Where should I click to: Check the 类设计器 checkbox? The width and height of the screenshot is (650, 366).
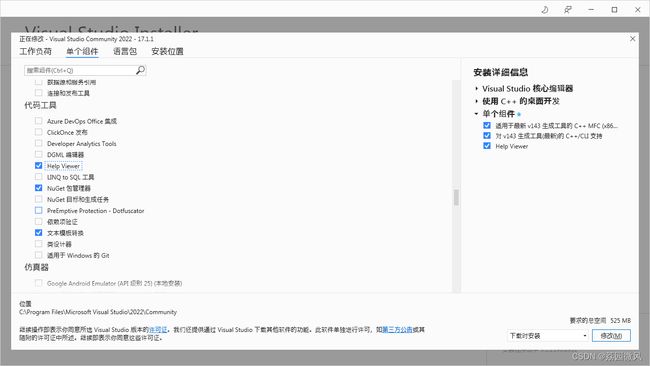tap(39, 244)
